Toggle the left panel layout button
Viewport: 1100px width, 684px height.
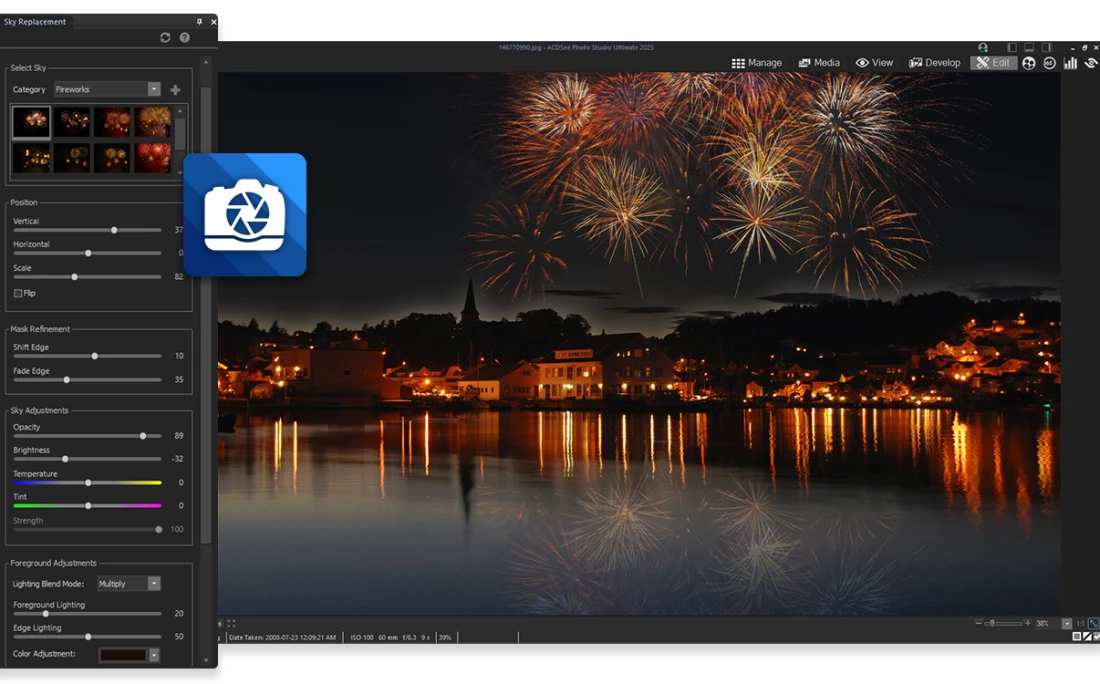click(x=1012, y=47)
